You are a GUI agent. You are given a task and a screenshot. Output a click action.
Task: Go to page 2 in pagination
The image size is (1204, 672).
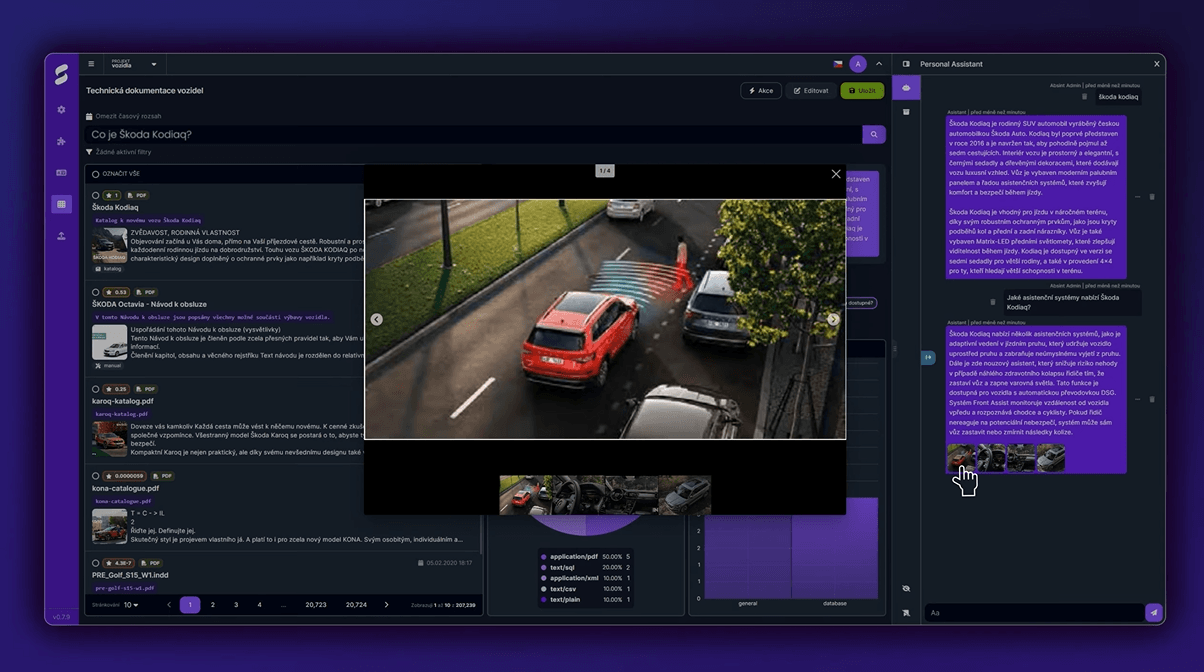tap(213, 605)
